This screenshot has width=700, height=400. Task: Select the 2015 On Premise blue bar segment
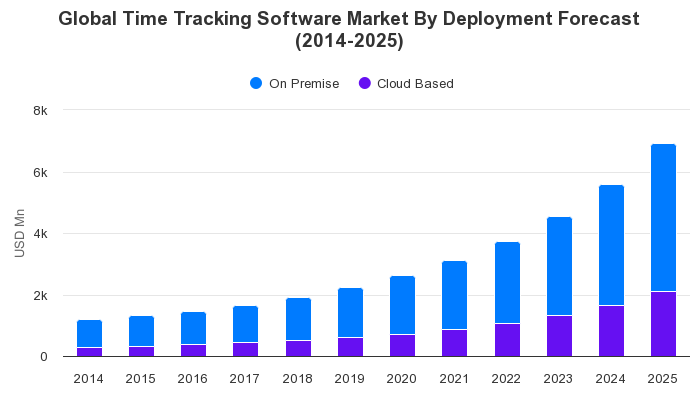point(142,331)
